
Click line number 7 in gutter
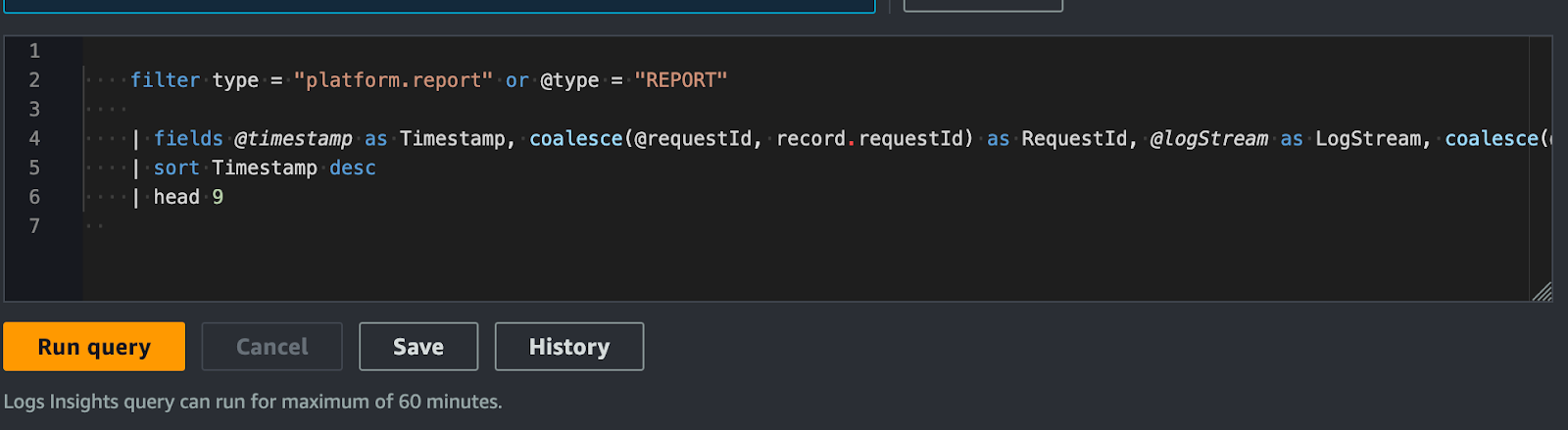click(34, 226)
